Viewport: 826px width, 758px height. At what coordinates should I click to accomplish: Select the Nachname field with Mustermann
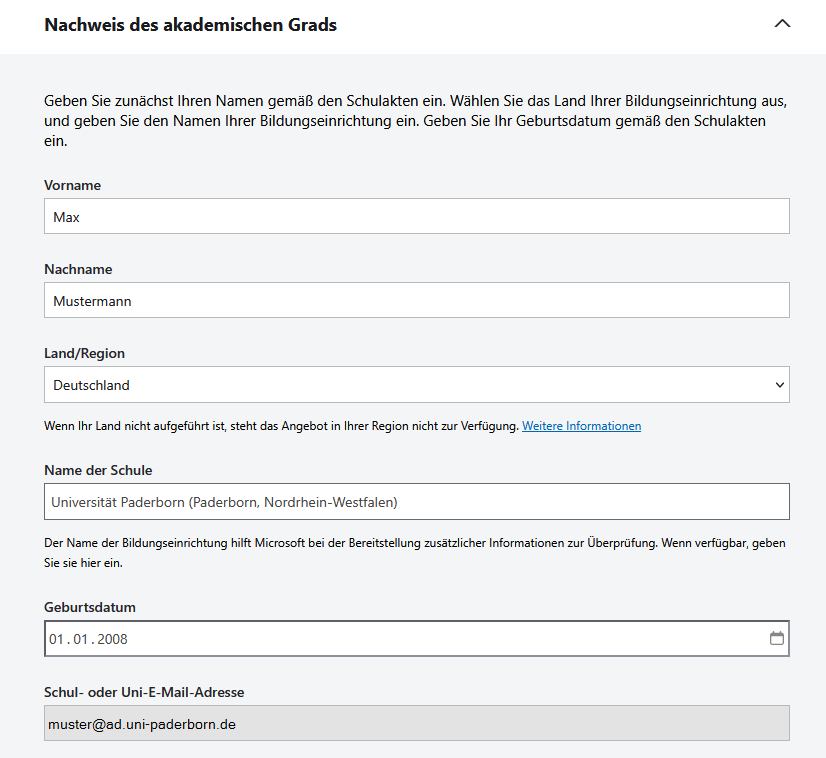pyautogui.click(x=416, y=300)
